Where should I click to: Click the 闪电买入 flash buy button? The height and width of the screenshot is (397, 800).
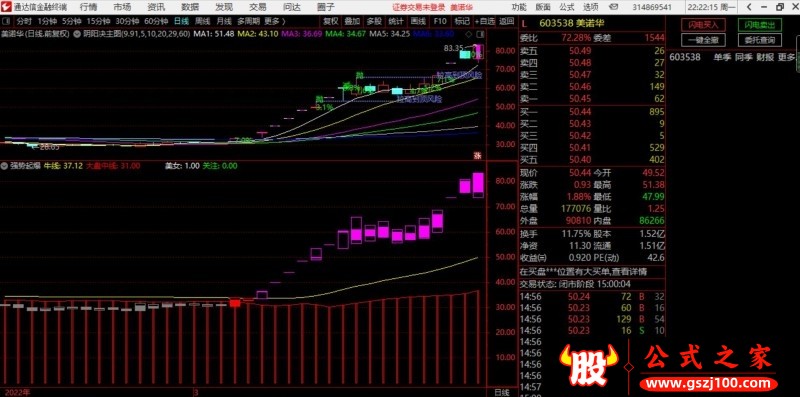pyautogui.click(x=704, y=25)
